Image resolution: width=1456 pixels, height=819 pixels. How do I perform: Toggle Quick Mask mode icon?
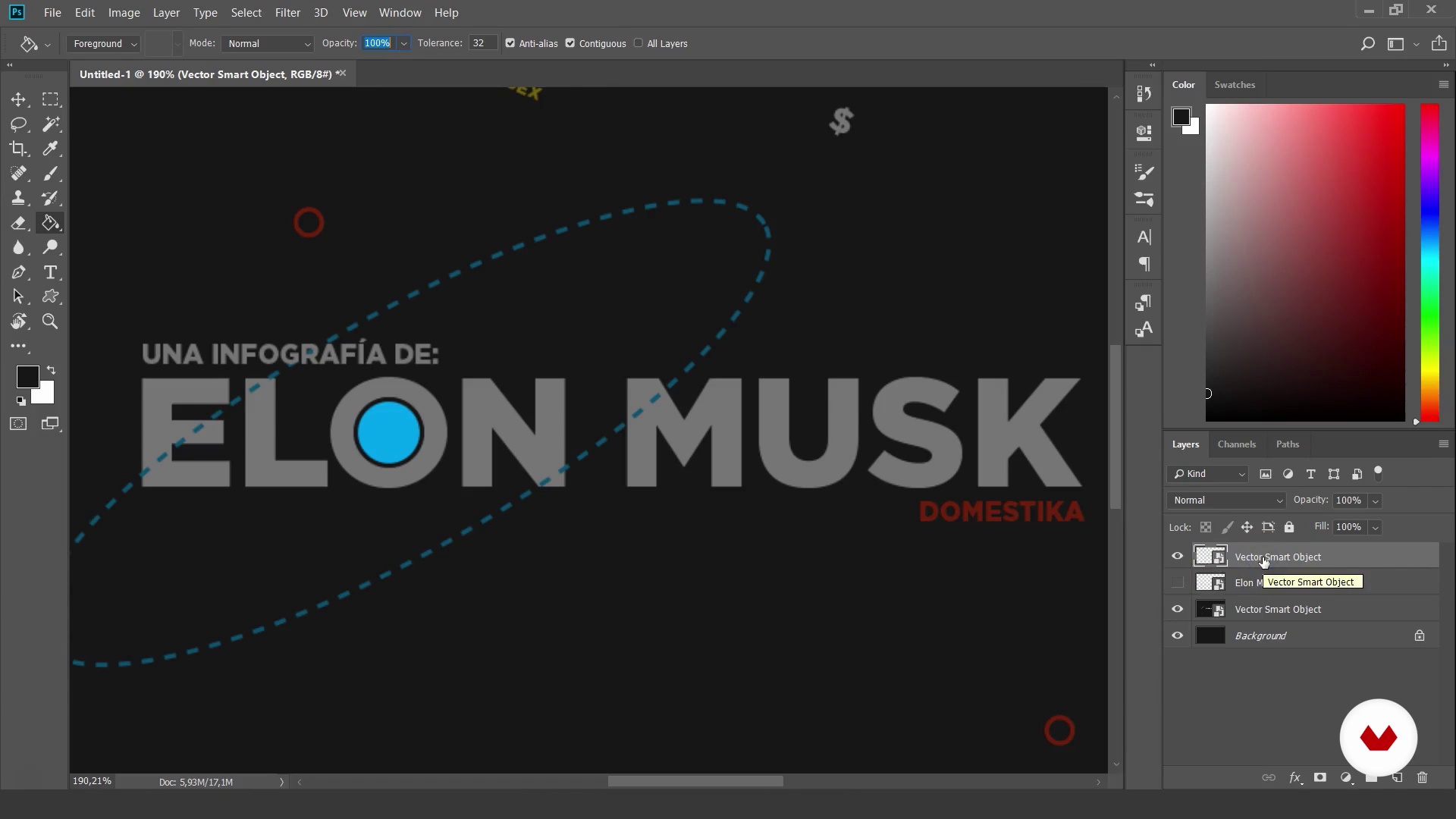18,424
